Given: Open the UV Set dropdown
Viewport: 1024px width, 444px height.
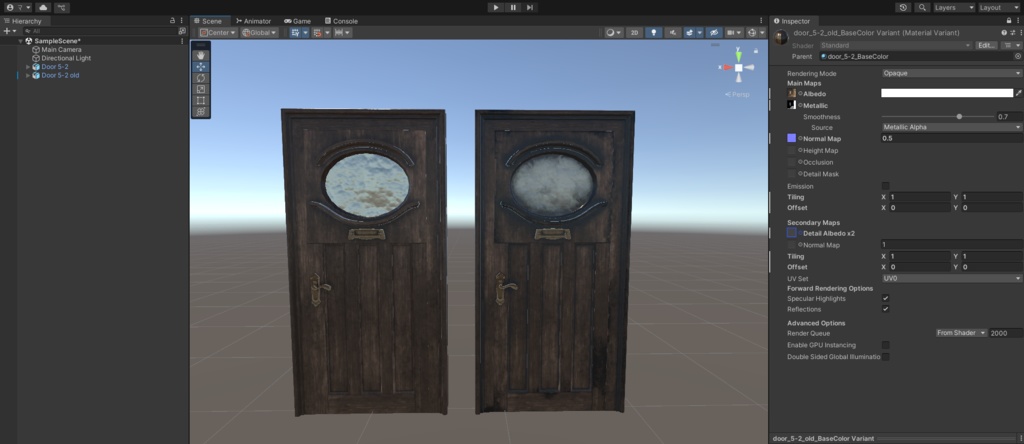Looking at the screenshot, I should pos(952,278).
